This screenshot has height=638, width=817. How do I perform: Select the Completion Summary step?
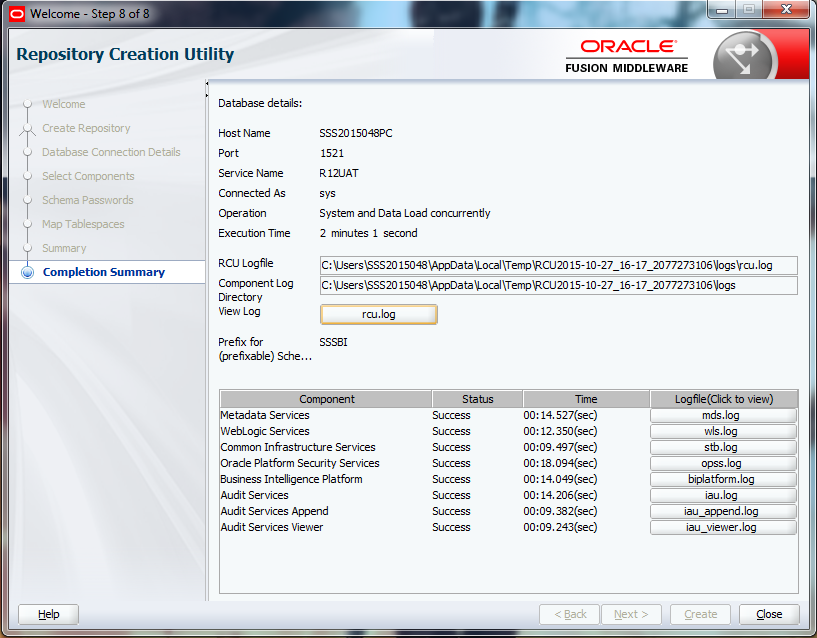point(104,272)
